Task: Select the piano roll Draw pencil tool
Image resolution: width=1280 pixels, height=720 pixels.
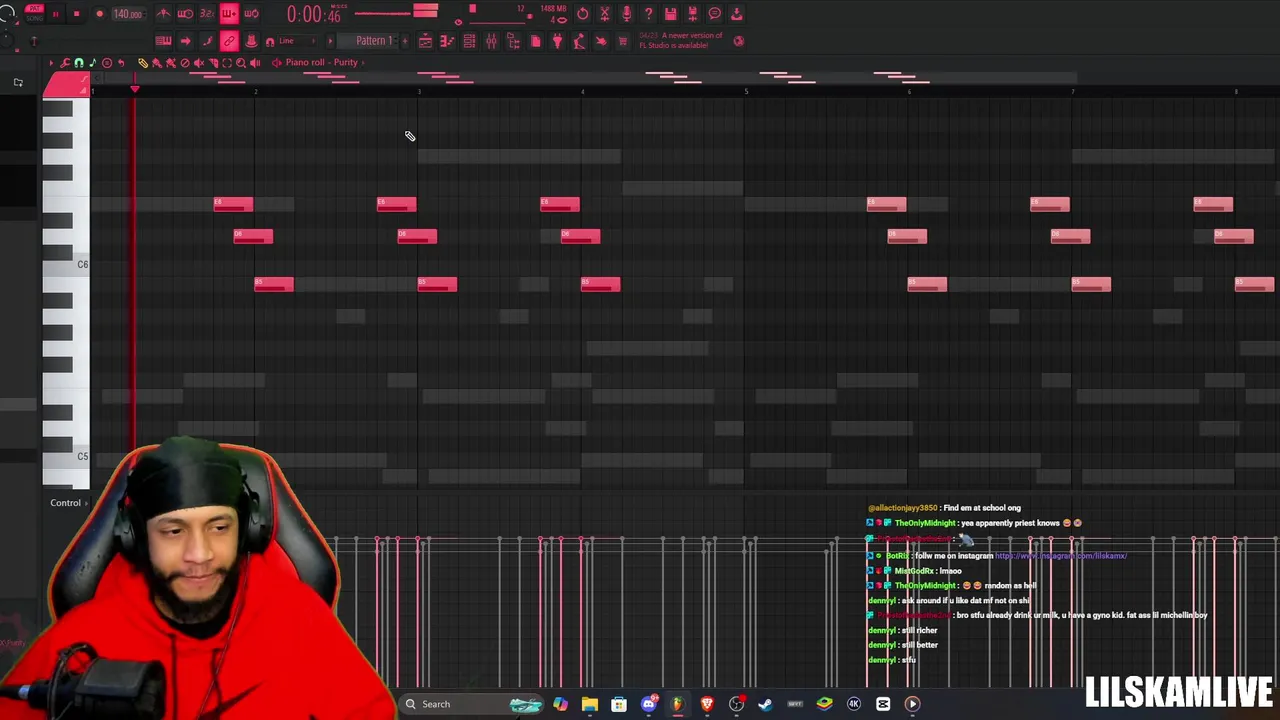Action: (x=142, y=63)
